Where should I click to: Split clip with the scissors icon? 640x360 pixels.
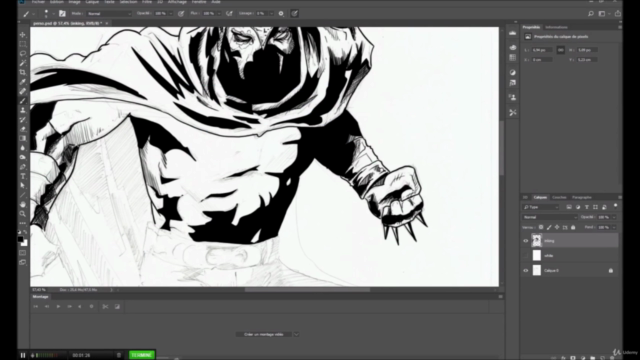tap(105, 307)
